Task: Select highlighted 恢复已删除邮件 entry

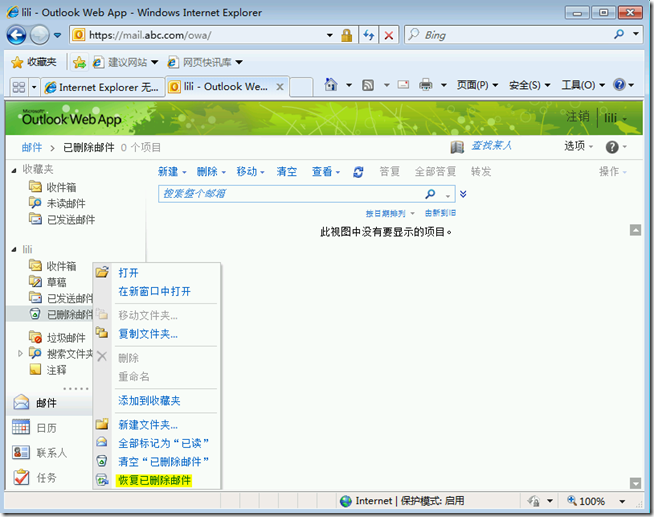Action: pyautogui.click(x=154, y=480)
